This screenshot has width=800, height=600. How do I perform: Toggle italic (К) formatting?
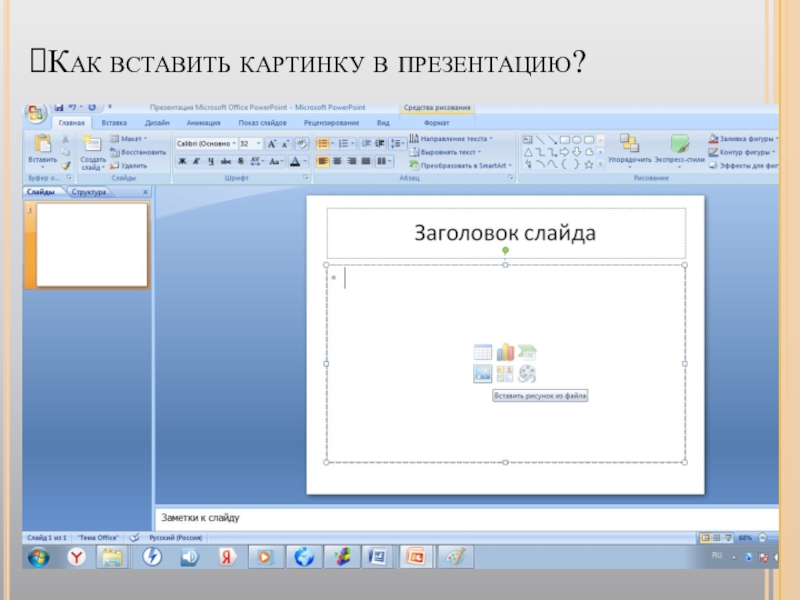pos(197,161)
